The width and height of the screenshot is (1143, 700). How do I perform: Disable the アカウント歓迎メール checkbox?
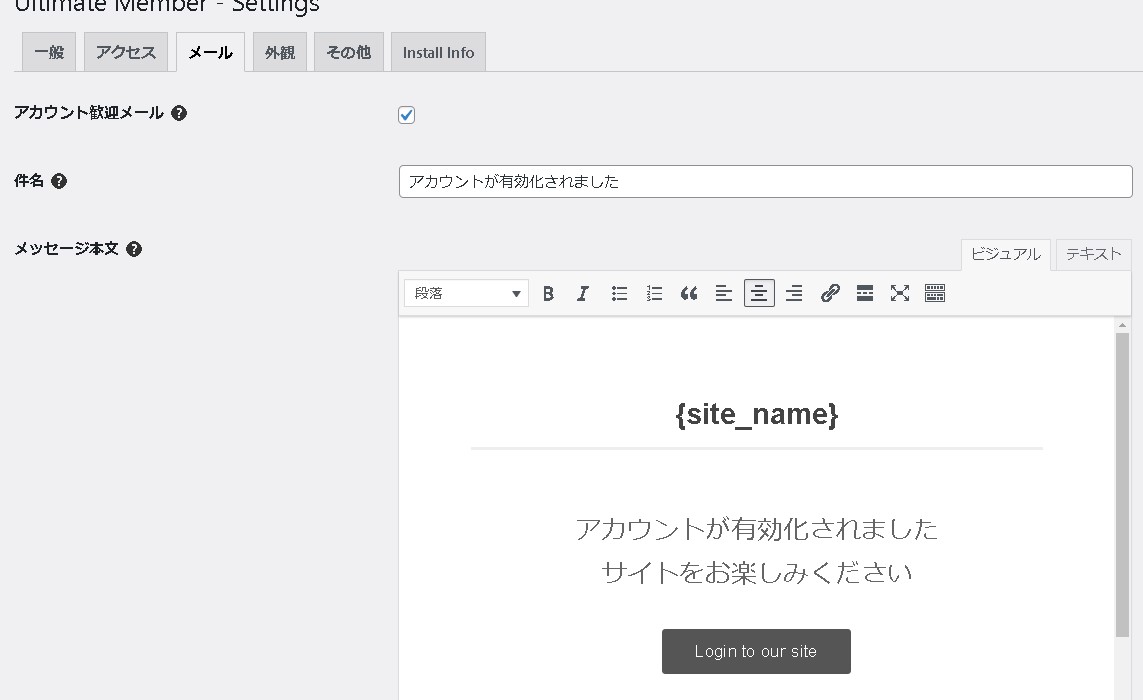click(406, 115)
